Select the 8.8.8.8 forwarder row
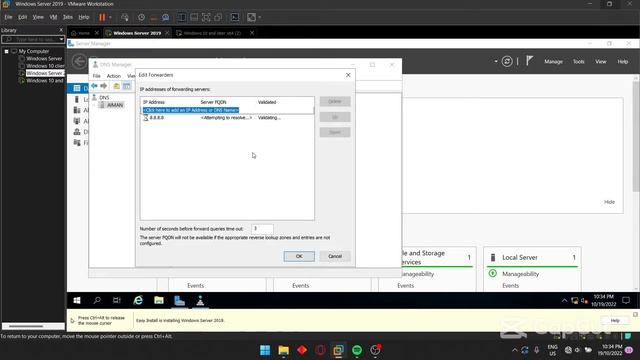The image size is (640, 360). tap(227, 118)
